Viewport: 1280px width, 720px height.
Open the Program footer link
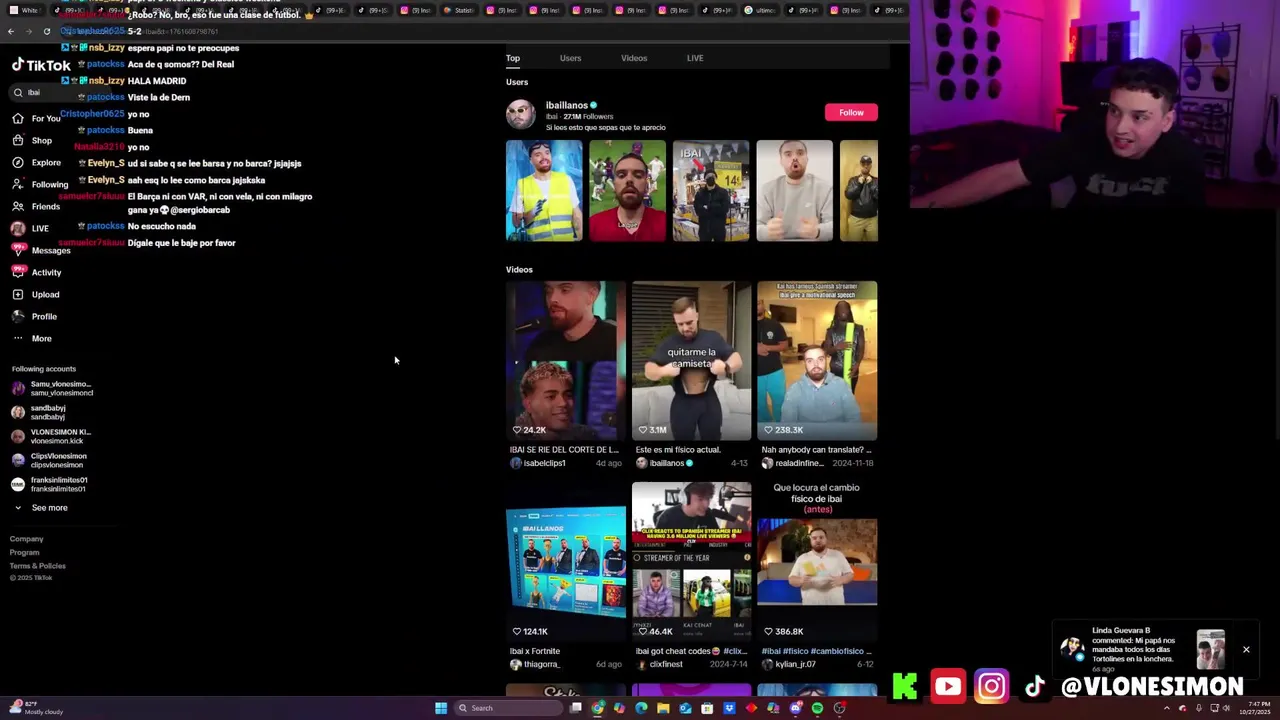(25, 552)
